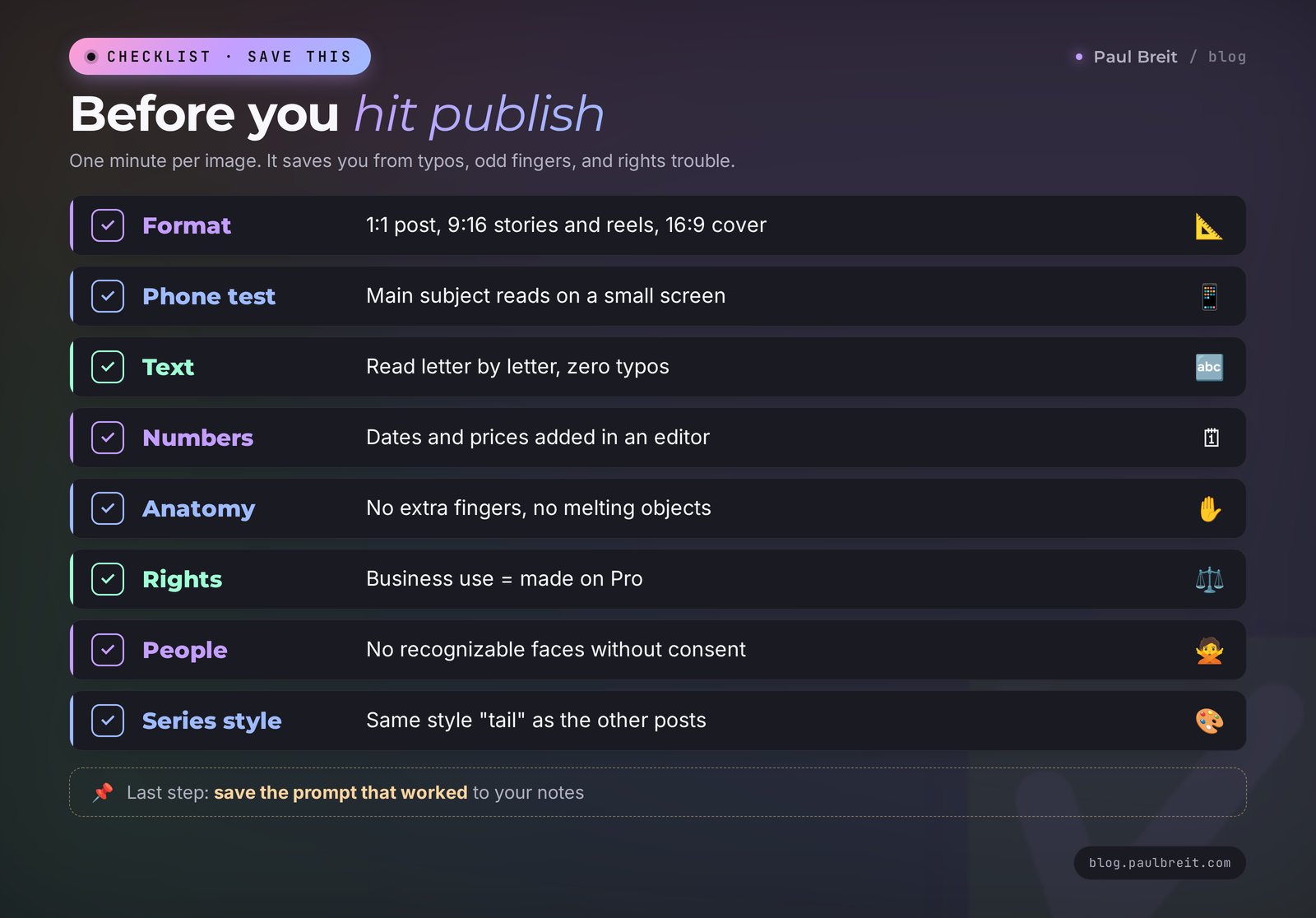This screenshot has width=1316, height=918.
Task: Click the abc icon in the Text row
Action: click(x=1209, y=367)
